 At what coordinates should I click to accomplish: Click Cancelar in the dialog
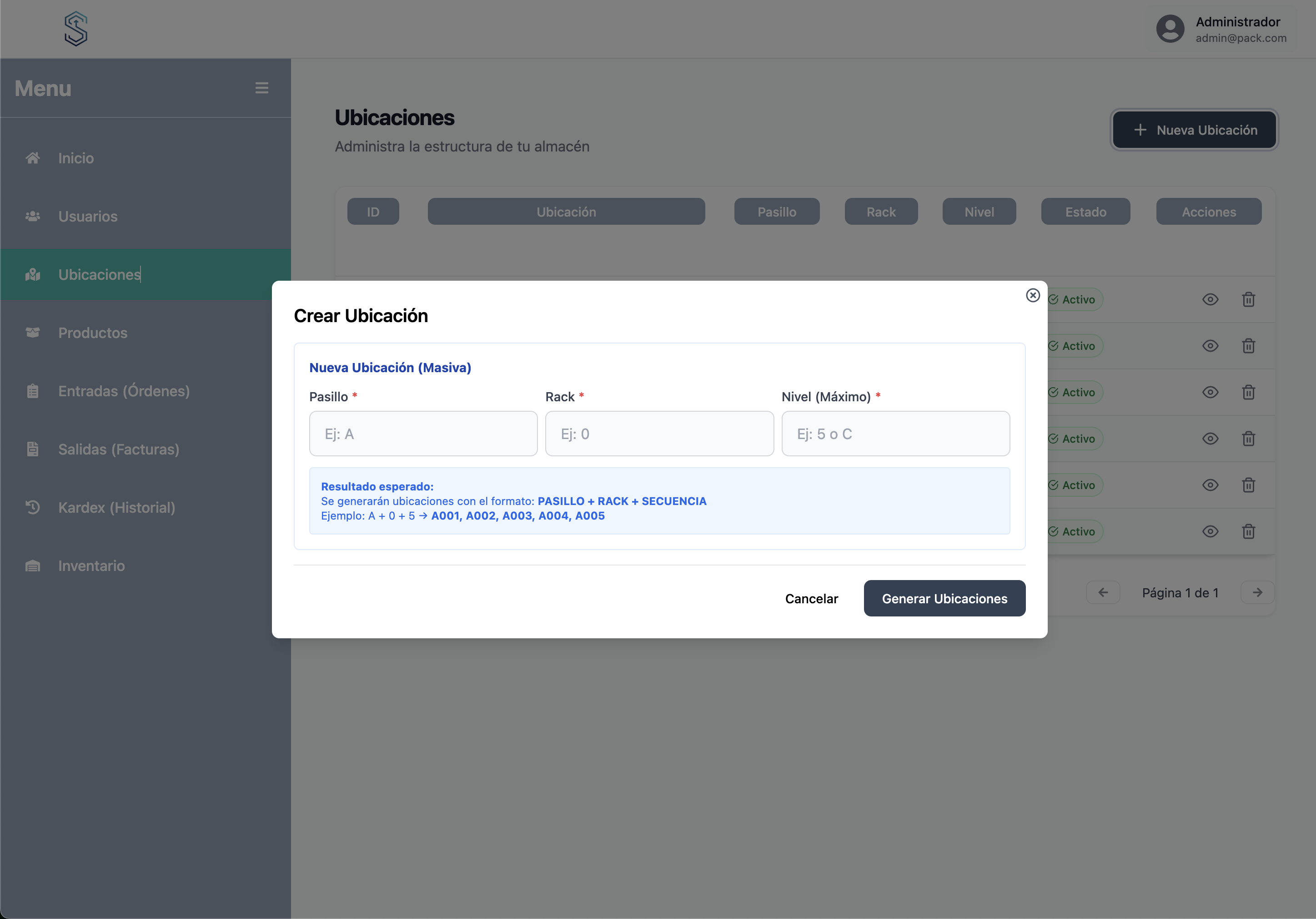click(811, 599)
